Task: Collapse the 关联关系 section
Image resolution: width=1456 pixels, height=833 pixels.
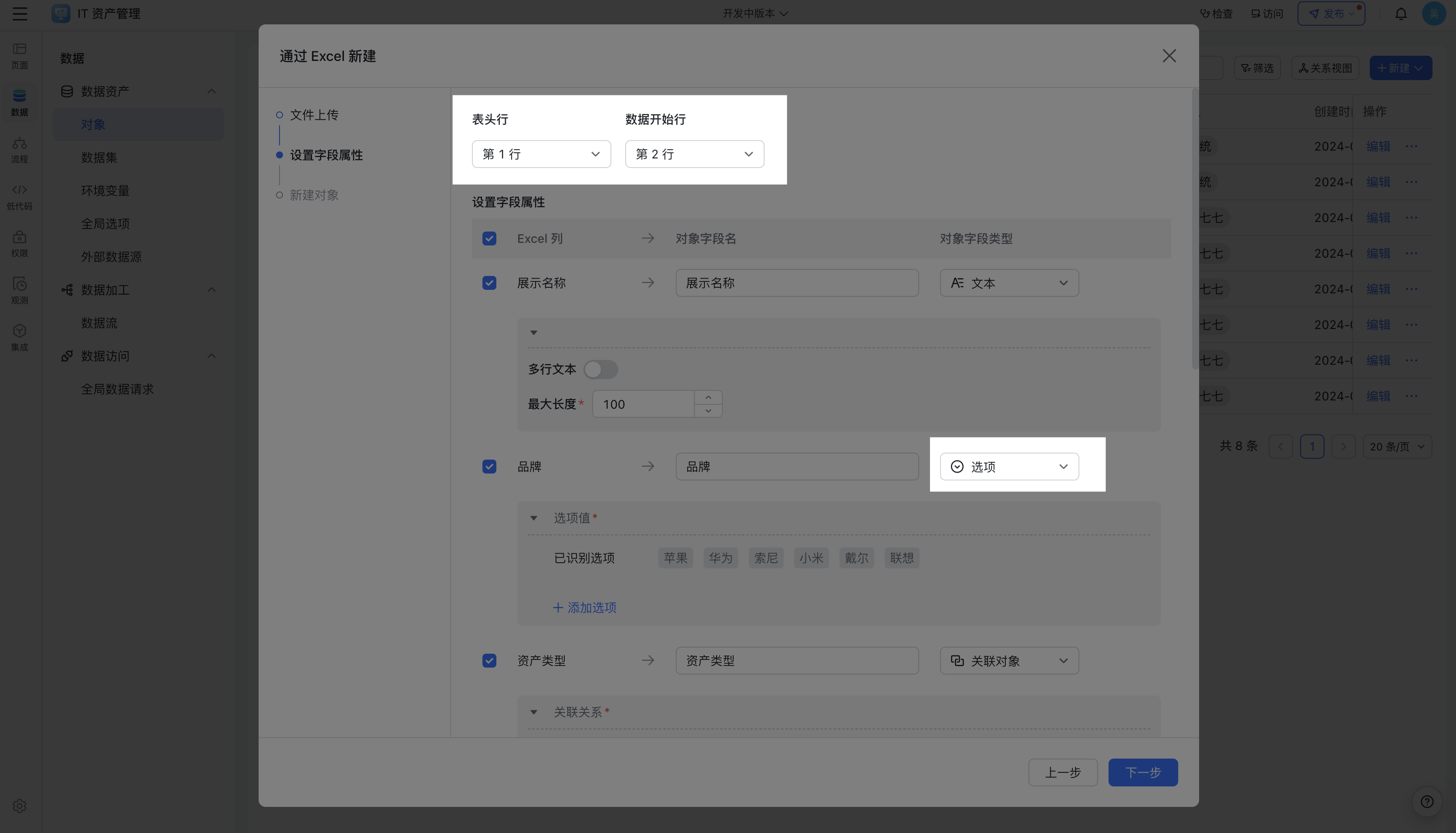Action: point(533,712)
